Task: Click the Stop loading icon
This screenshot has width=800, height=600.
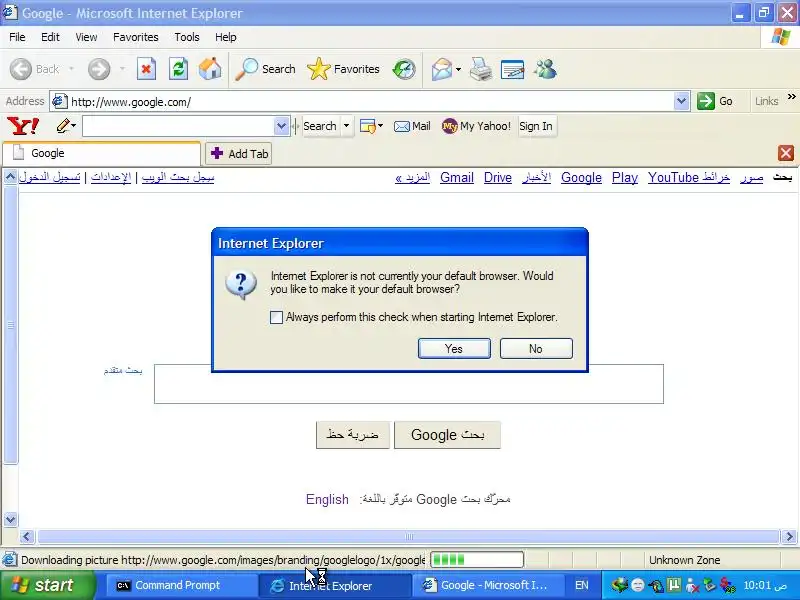Action: tap(146, 69)
